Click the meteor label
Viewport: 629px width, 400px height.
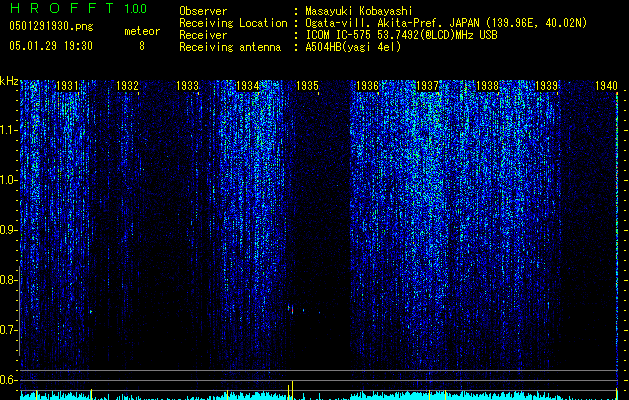(142, 31)
